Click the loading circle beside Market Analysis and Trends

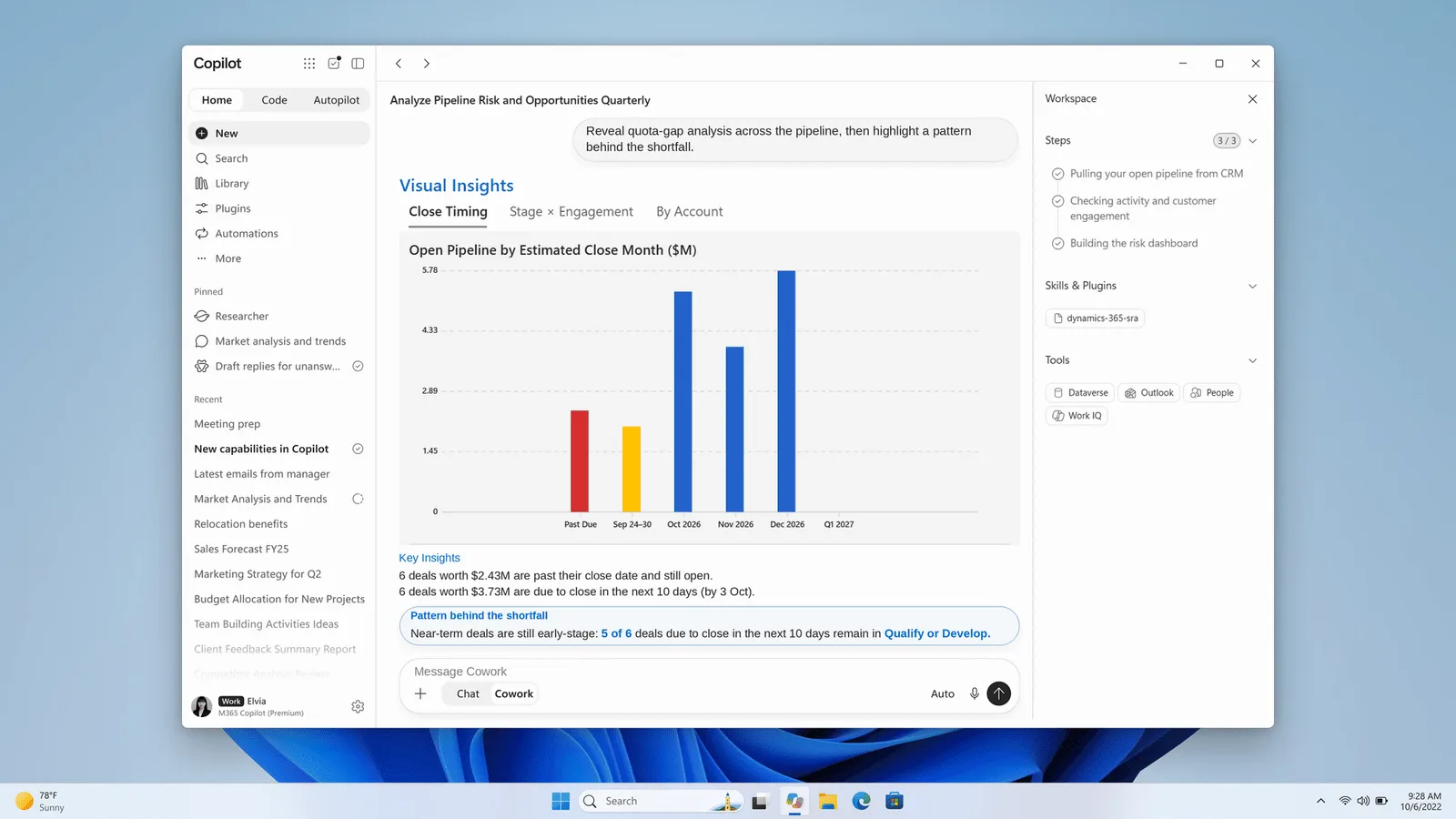[x=358, y=500]
